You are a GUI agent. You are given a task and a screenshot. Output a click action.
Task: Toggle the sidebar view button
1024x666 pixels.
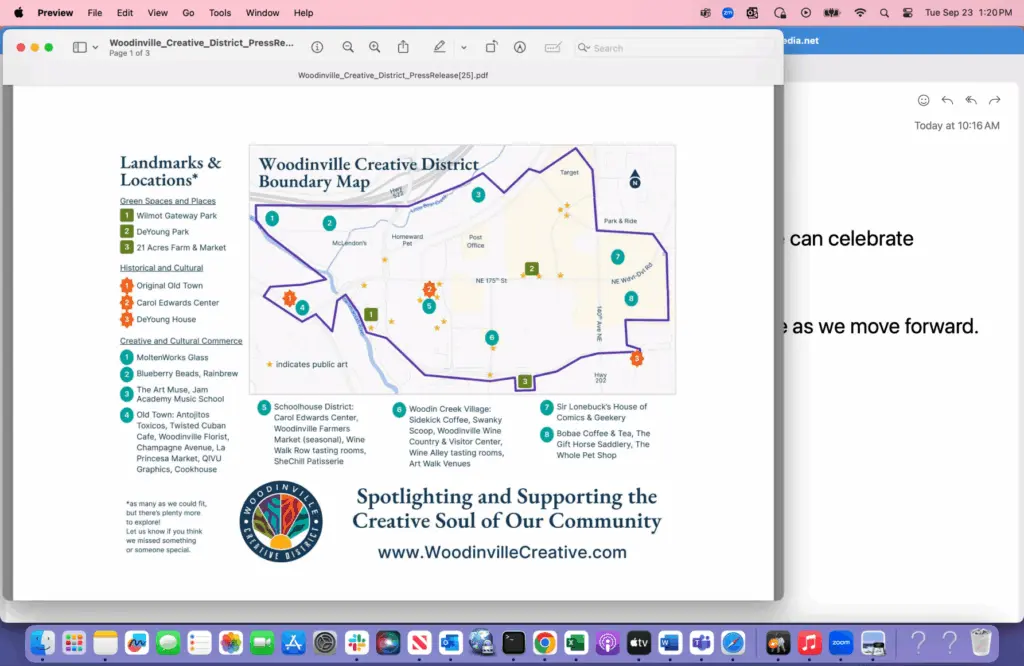click(x=80, y=47)
